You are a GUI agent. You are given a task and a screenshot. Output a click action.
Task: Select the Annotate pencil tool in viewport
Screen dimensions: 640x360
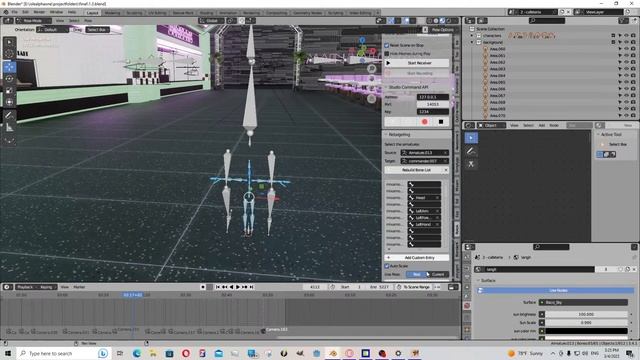9,116
